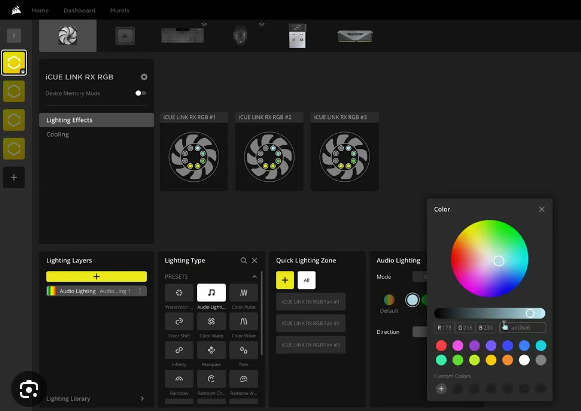Close the Lighting Type panel

pyautogui.click(x=255, y=261)
